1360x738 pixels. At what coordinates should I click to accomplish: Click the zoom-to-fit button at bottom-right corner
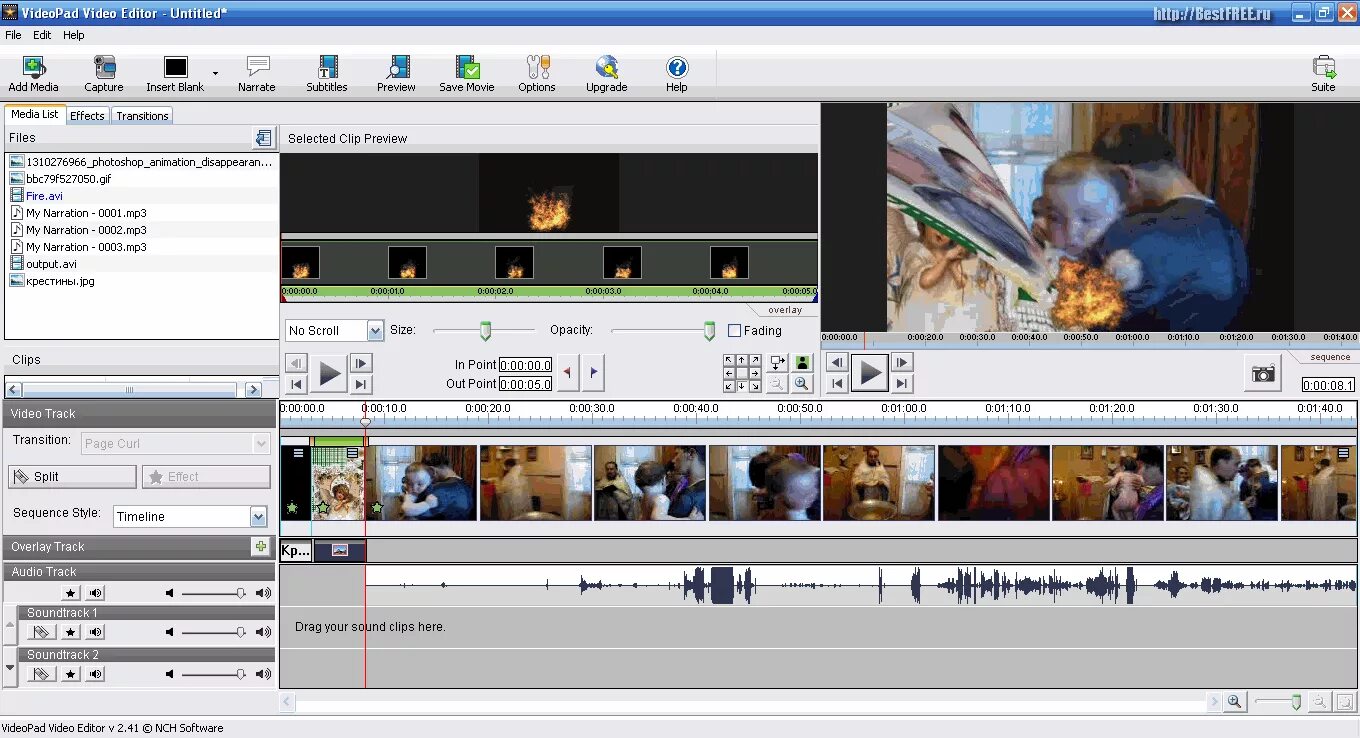pyautogui.click(x=1344, y=702)
